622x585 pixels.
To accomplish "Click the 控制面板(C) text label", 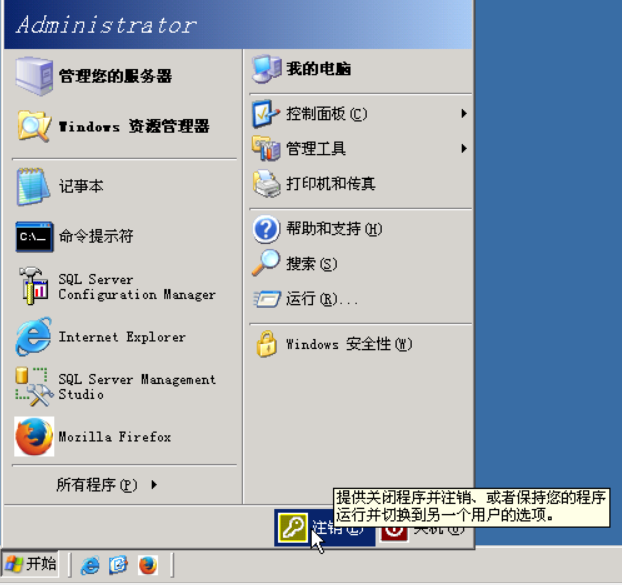I will click(x=326, y=114).
